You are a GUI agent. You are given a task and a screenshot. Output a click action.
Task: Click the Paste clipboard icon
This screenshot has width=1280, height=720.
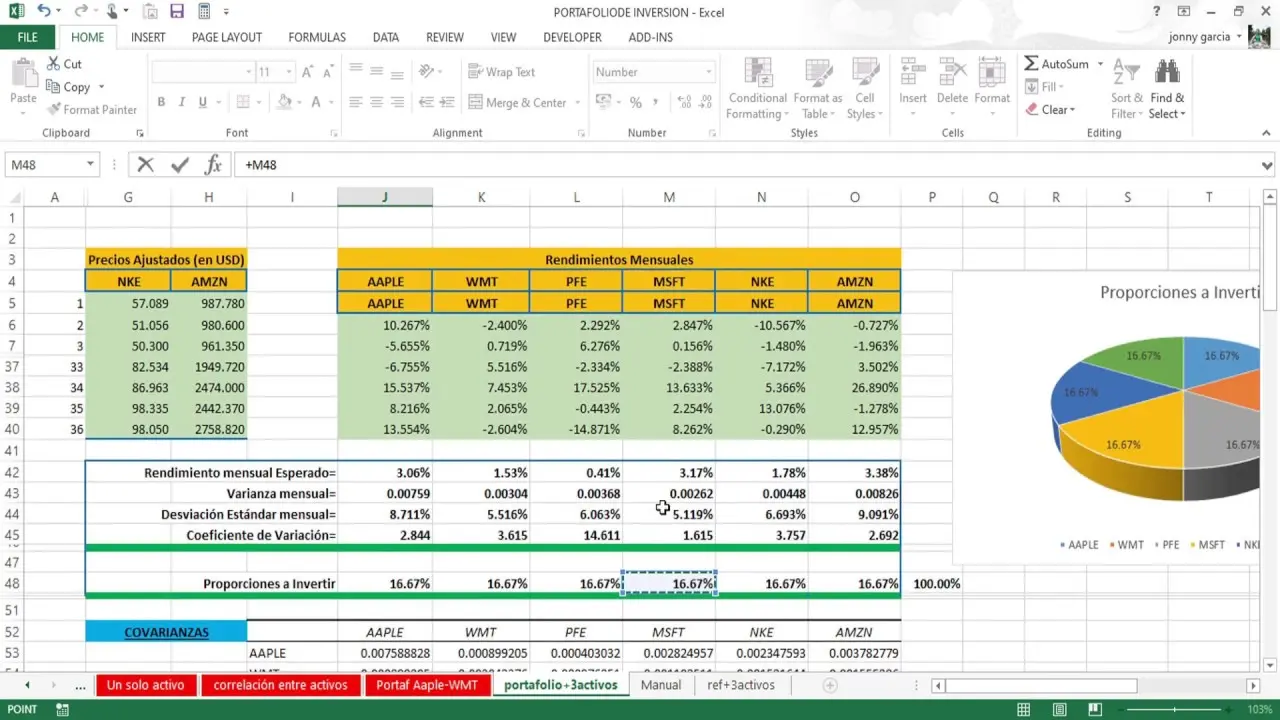pos(23,73)
